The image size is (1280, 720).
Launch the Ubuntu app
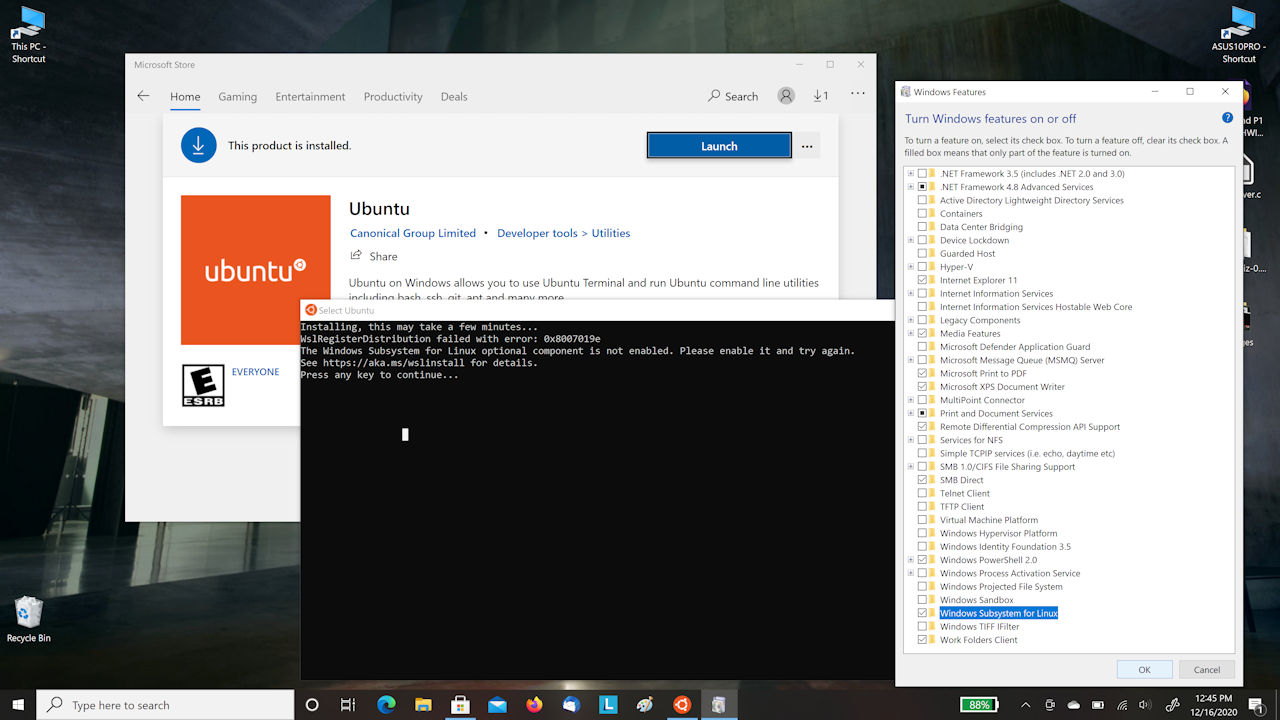click(719, 146)
